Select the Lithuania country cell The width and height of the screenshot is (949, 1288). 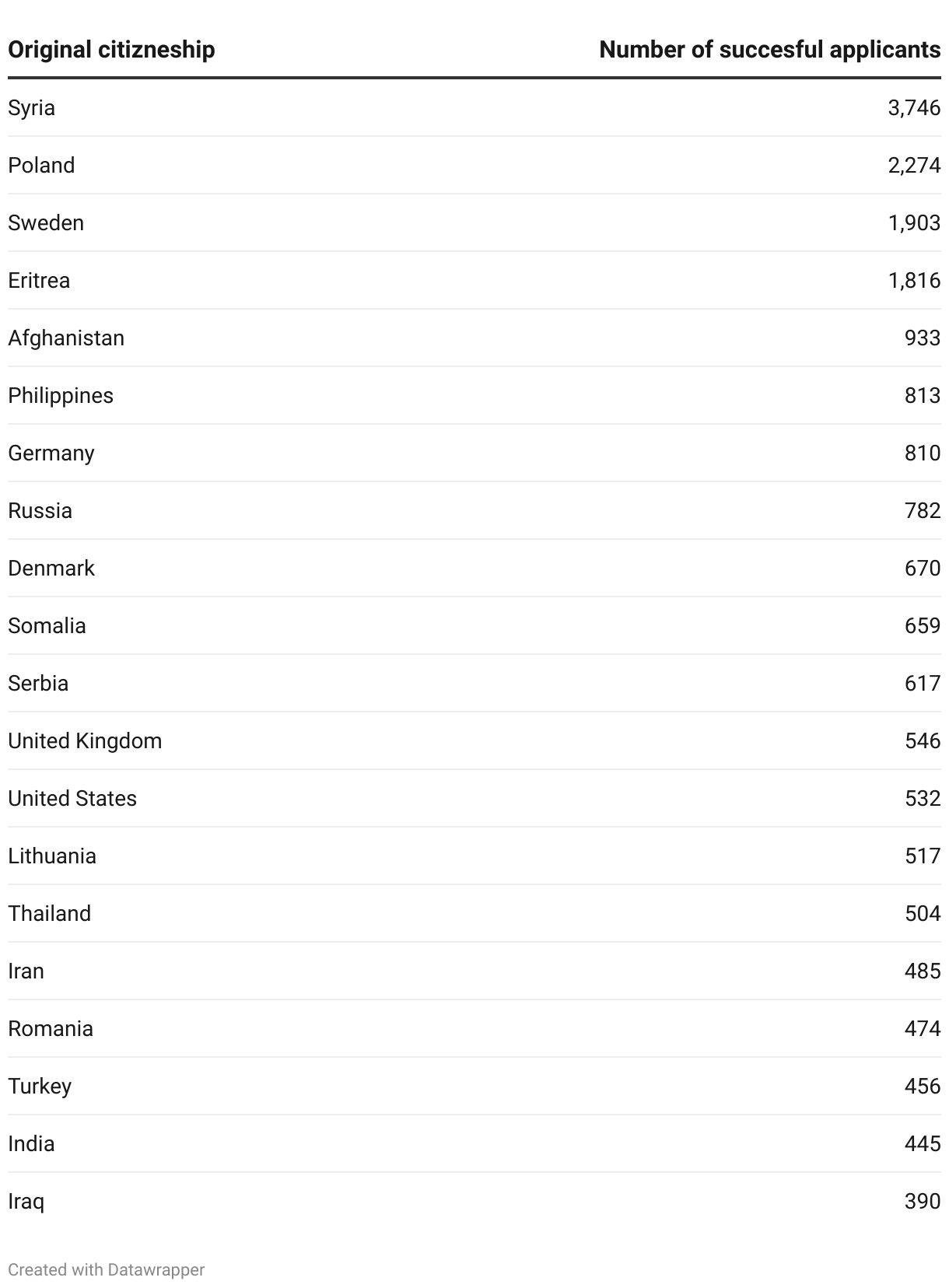point(52,856)
